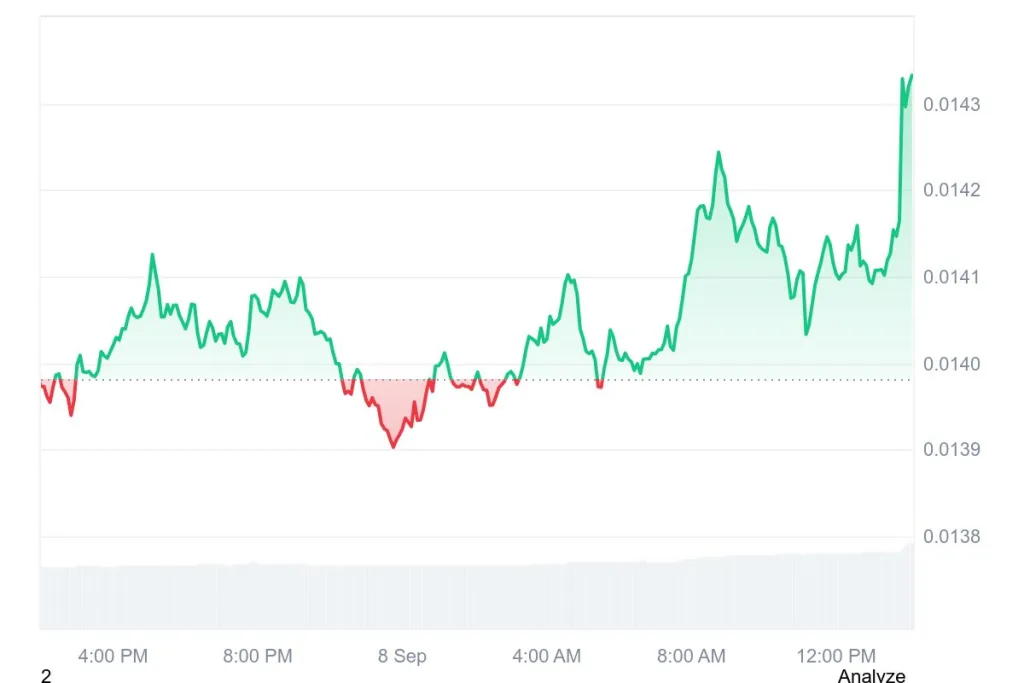Pick the 0.0139 price axis label
Viewport: 1024px width, 683px height.
[952, 449]
